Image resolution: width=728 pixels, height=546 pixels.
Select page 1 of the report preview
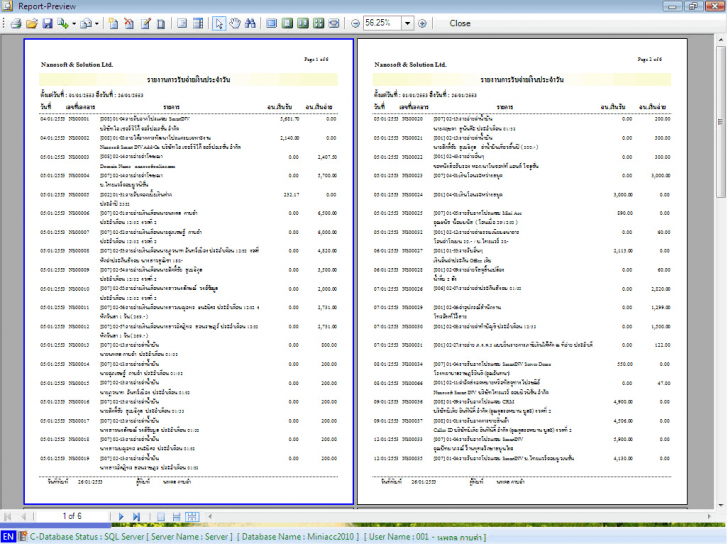point(188,272)
